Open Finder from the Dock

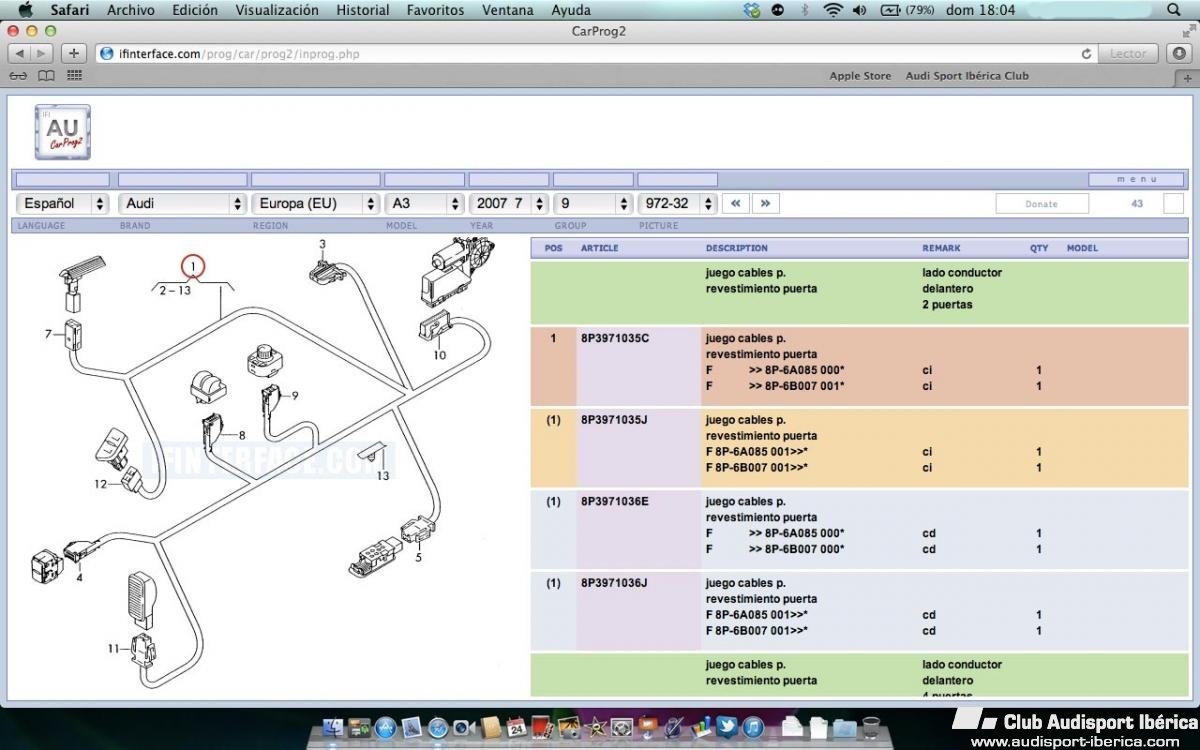(x=333, y=727)
